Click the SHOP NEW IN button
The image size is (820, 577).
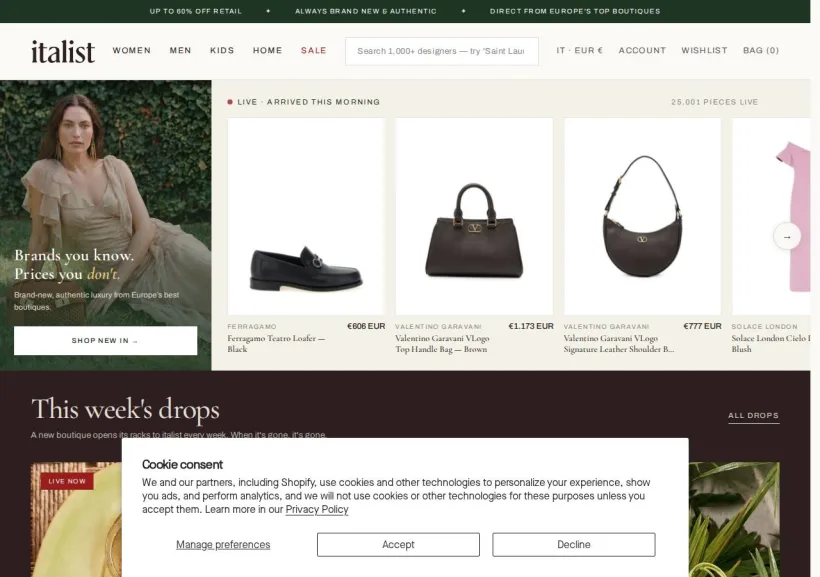tap(105, 341)
